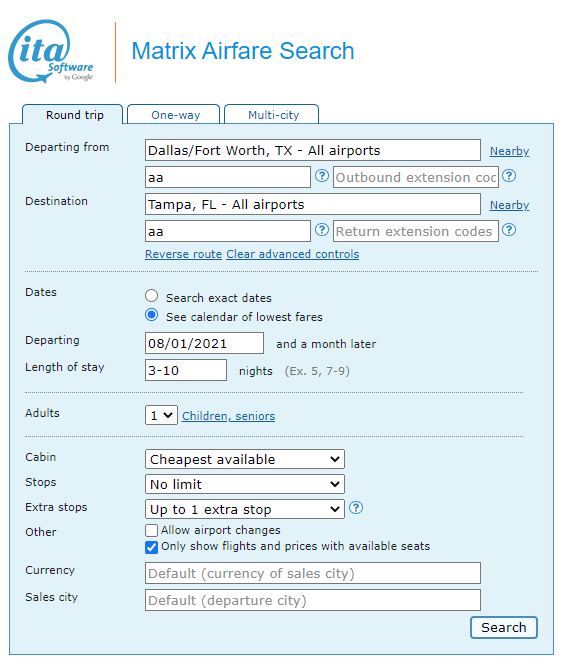562x670 pixels.
Task: Click the Reverse route link
Action: [x=183, y=254]
